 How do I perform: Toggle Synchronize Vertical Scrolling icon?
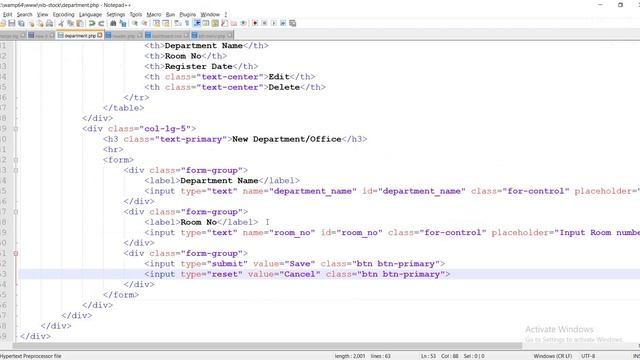coord(156,23)
